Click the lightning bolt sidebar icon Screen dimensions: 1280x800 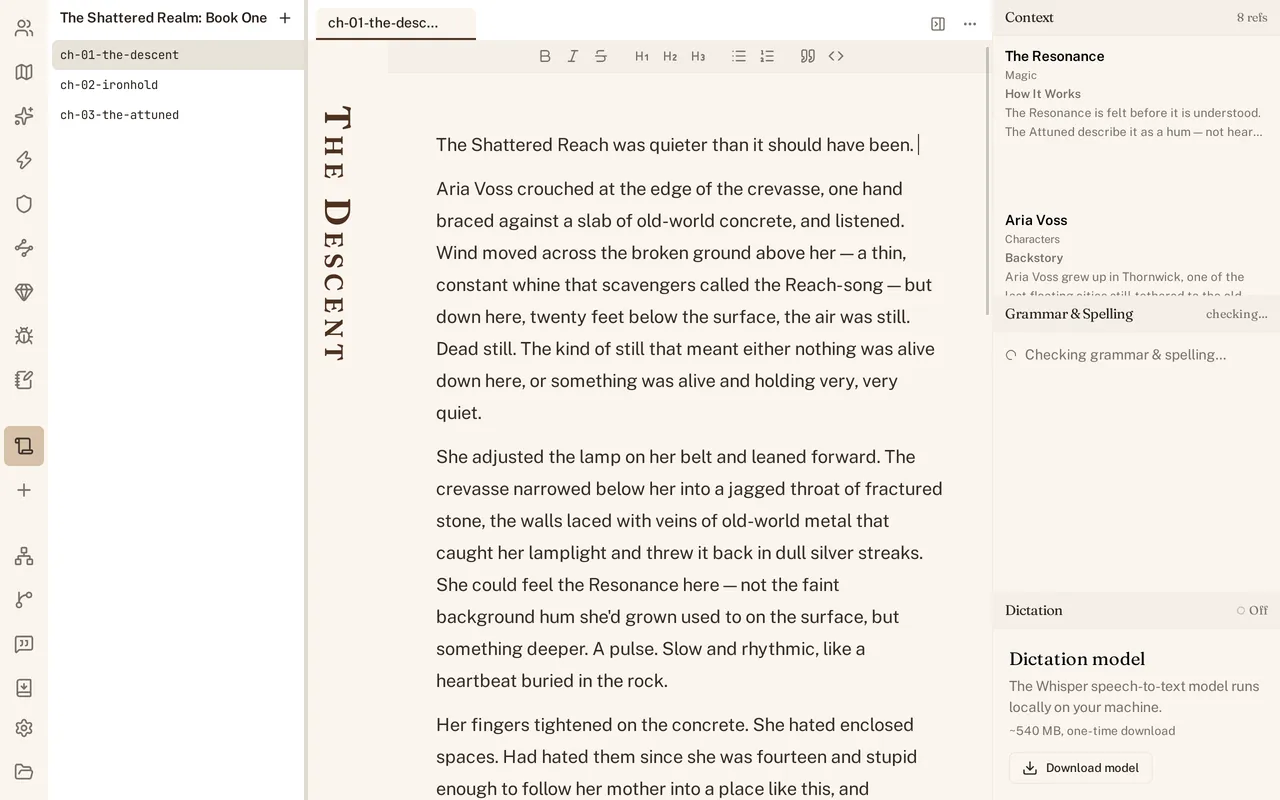click(x=24, y=160)
